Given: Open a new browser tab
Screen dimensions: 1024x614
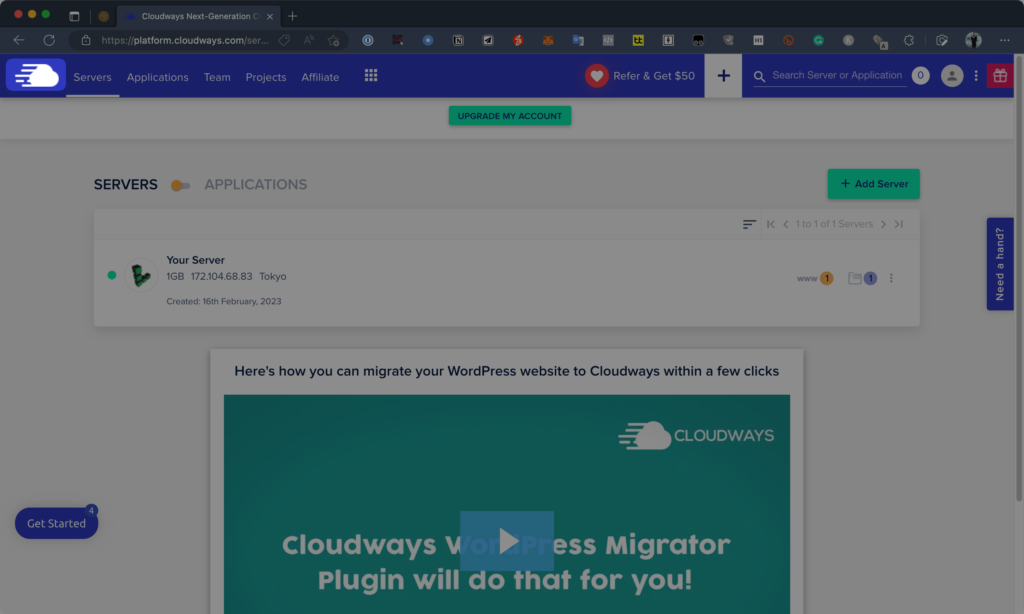Looking at the screenshot, I should 292,16.
